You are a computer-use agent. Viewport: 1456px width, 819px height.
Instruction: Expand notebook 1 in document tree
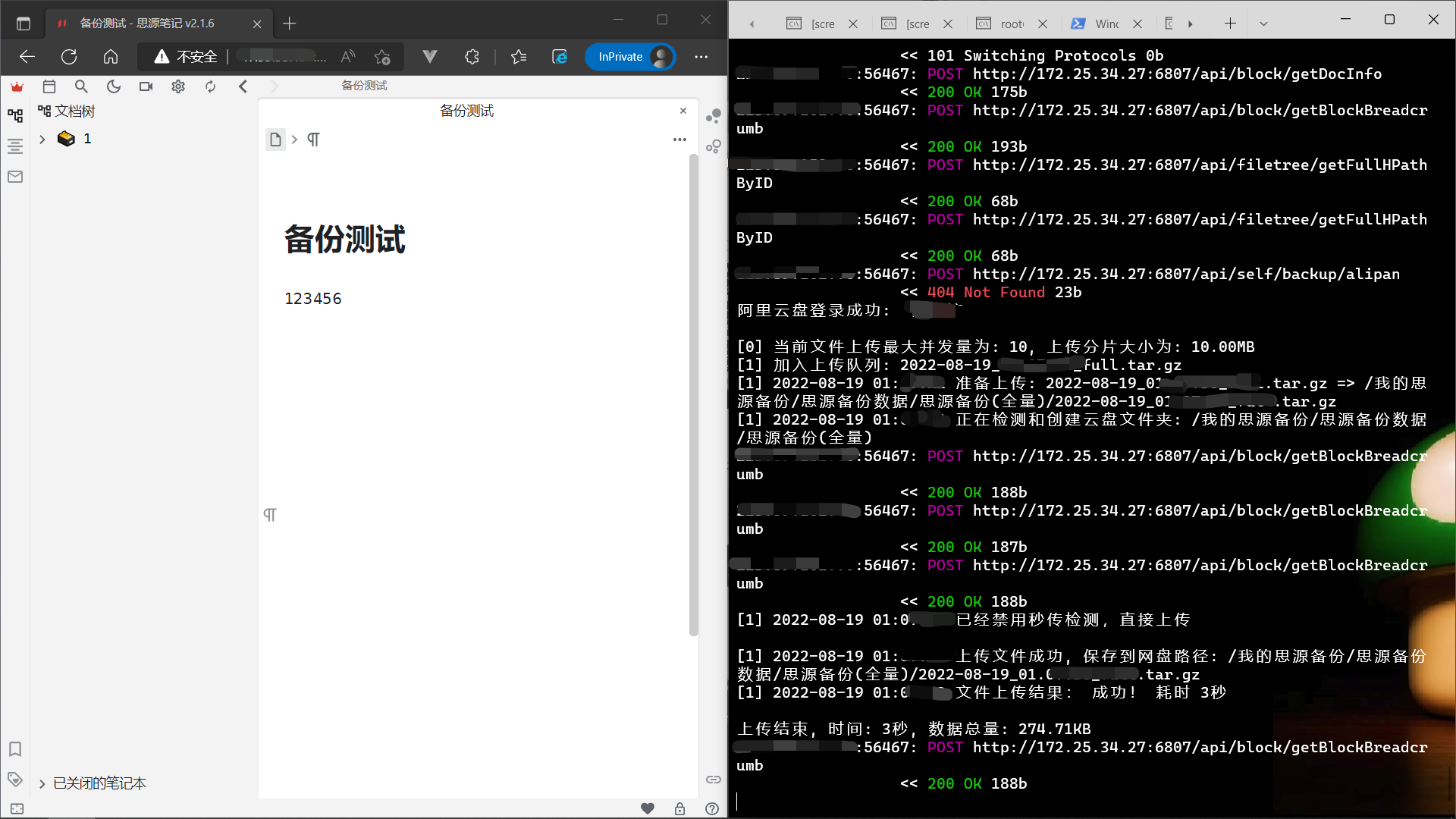click(x=42, y=139)
